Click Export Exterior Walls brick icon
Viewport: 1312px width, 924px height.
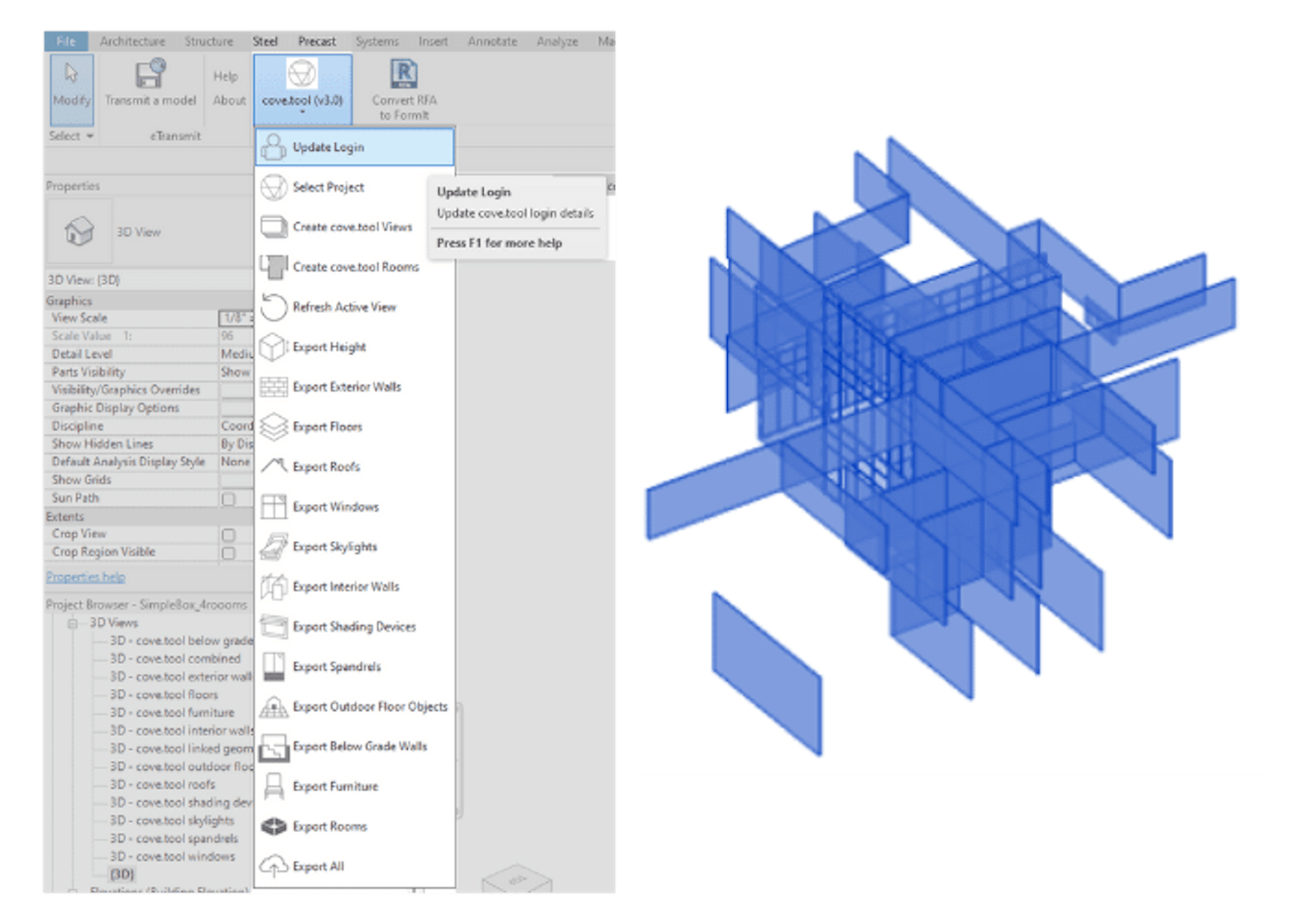[x=274, y=387]
